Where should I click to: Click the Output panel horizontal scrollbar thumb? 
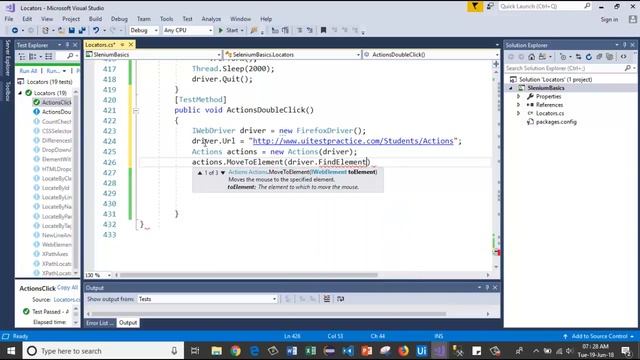[x=269, y=314]
